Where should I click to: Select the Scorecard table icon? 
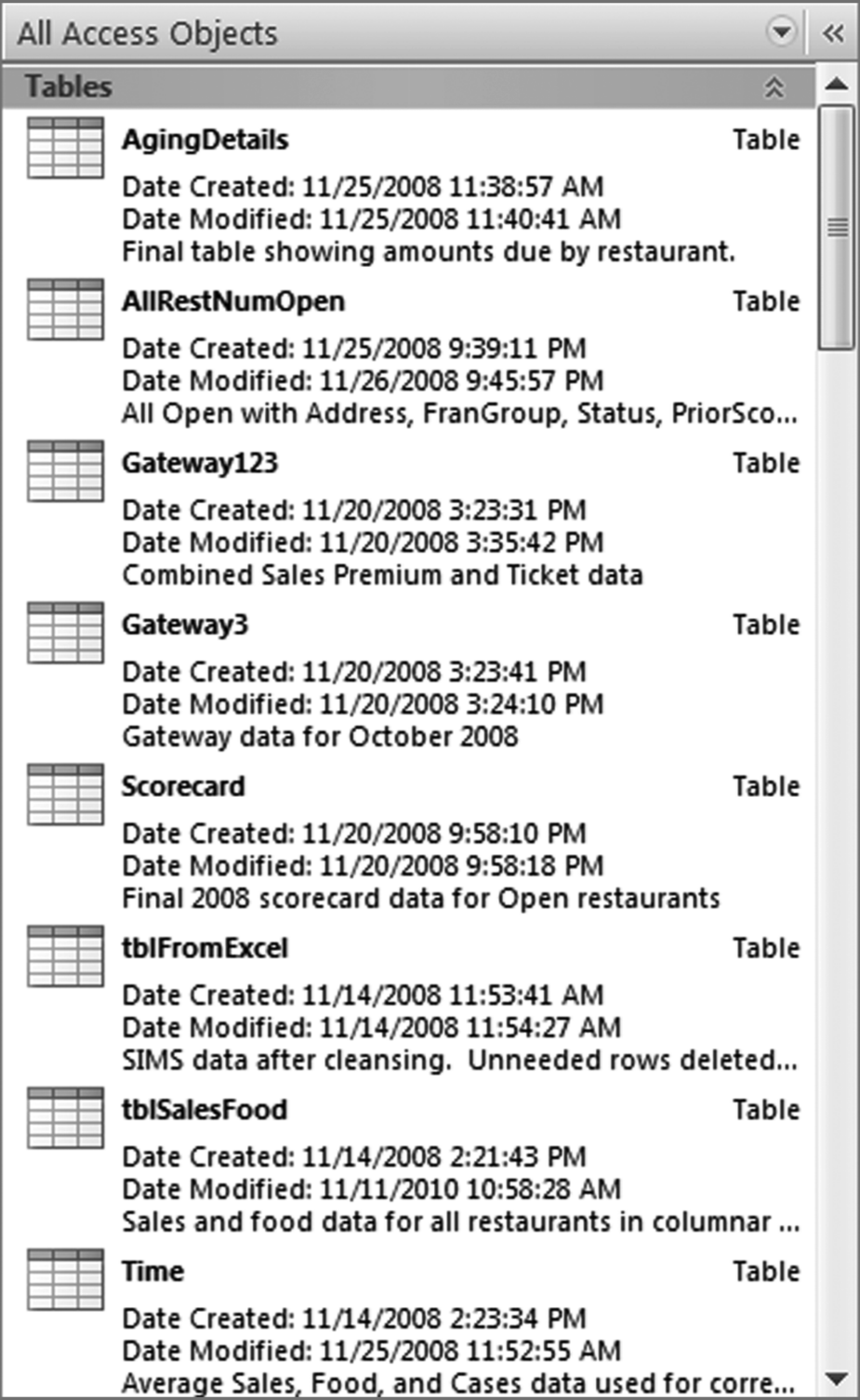pos(65,795)
